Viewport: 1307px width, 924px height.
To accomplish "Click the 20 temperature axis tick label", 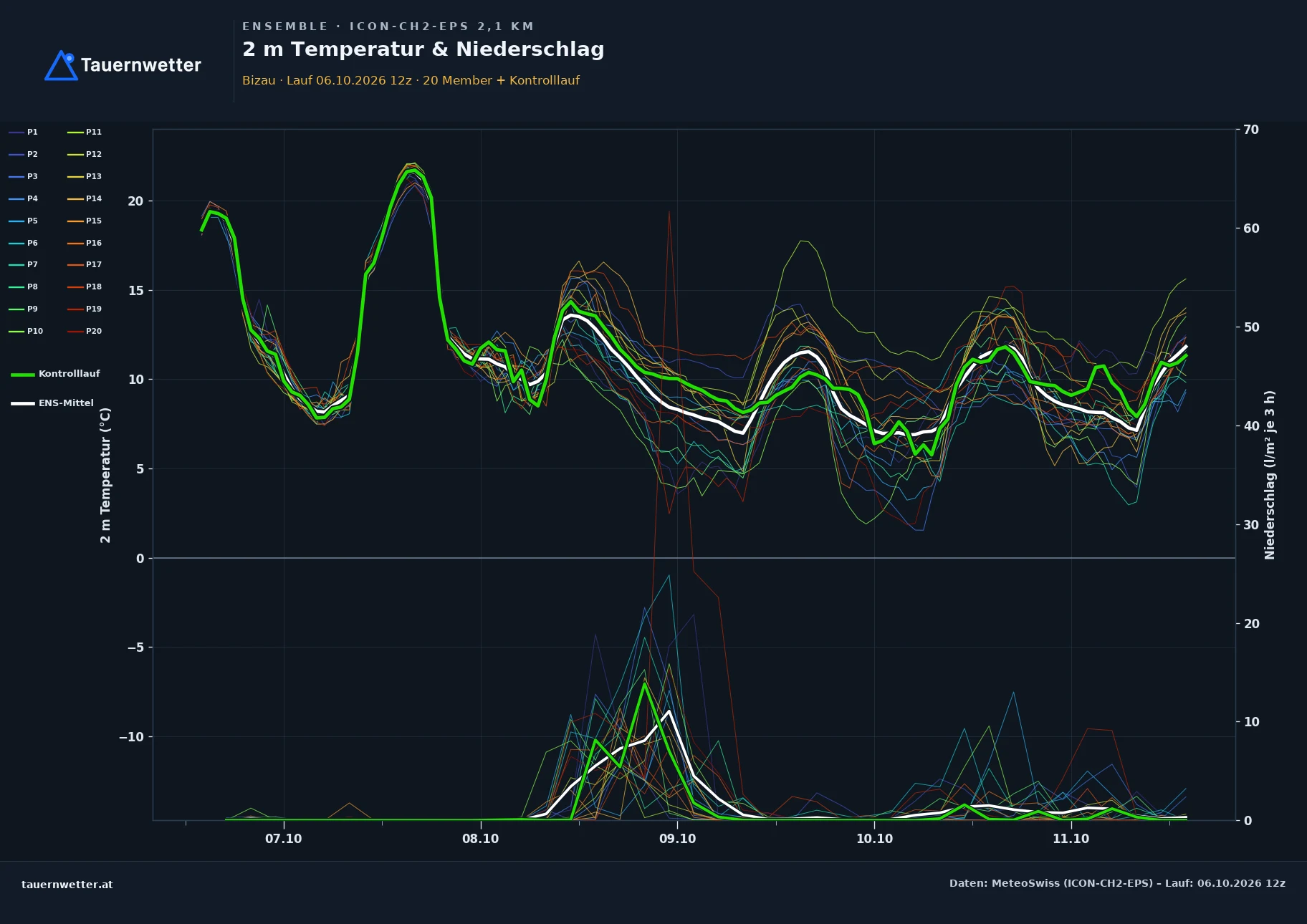I will tap(135, 201).
